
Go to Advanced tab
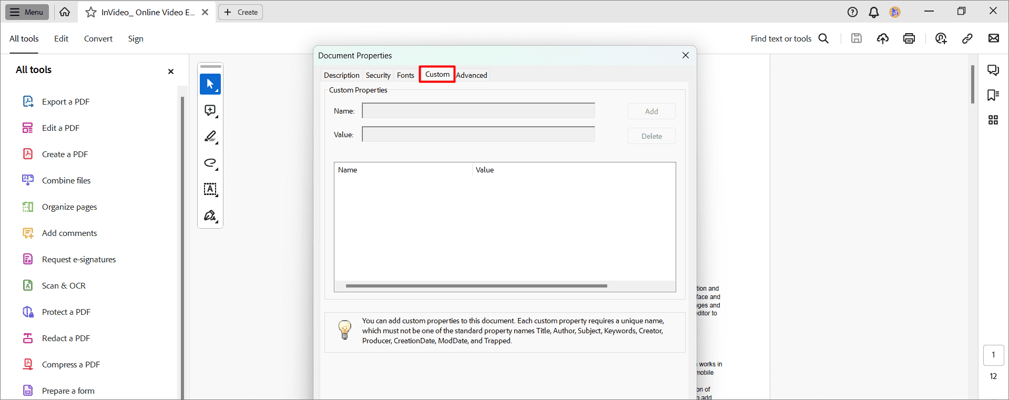tap(472, 75)
